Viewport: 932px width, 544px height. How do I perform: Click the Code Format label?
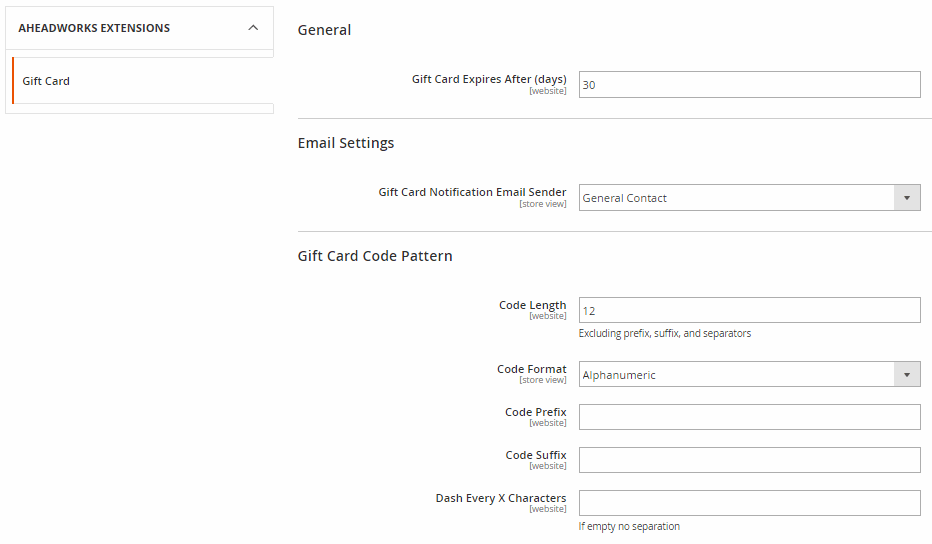coord(532,369)
